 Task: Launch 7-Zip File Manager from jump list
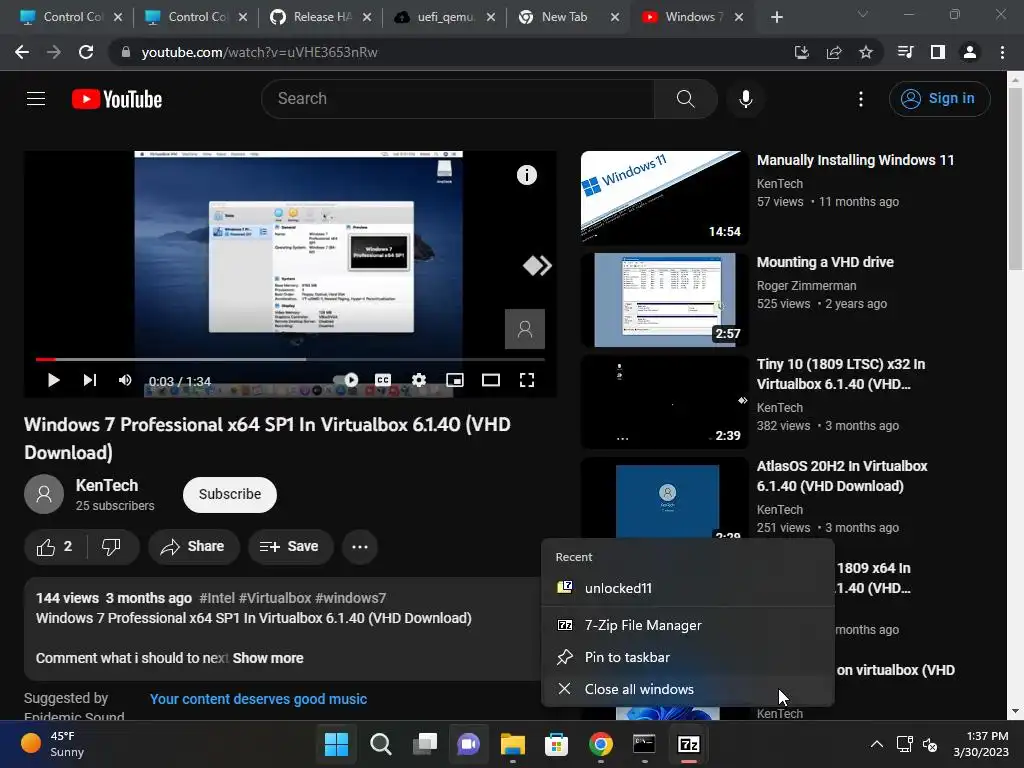pos(688,626)
